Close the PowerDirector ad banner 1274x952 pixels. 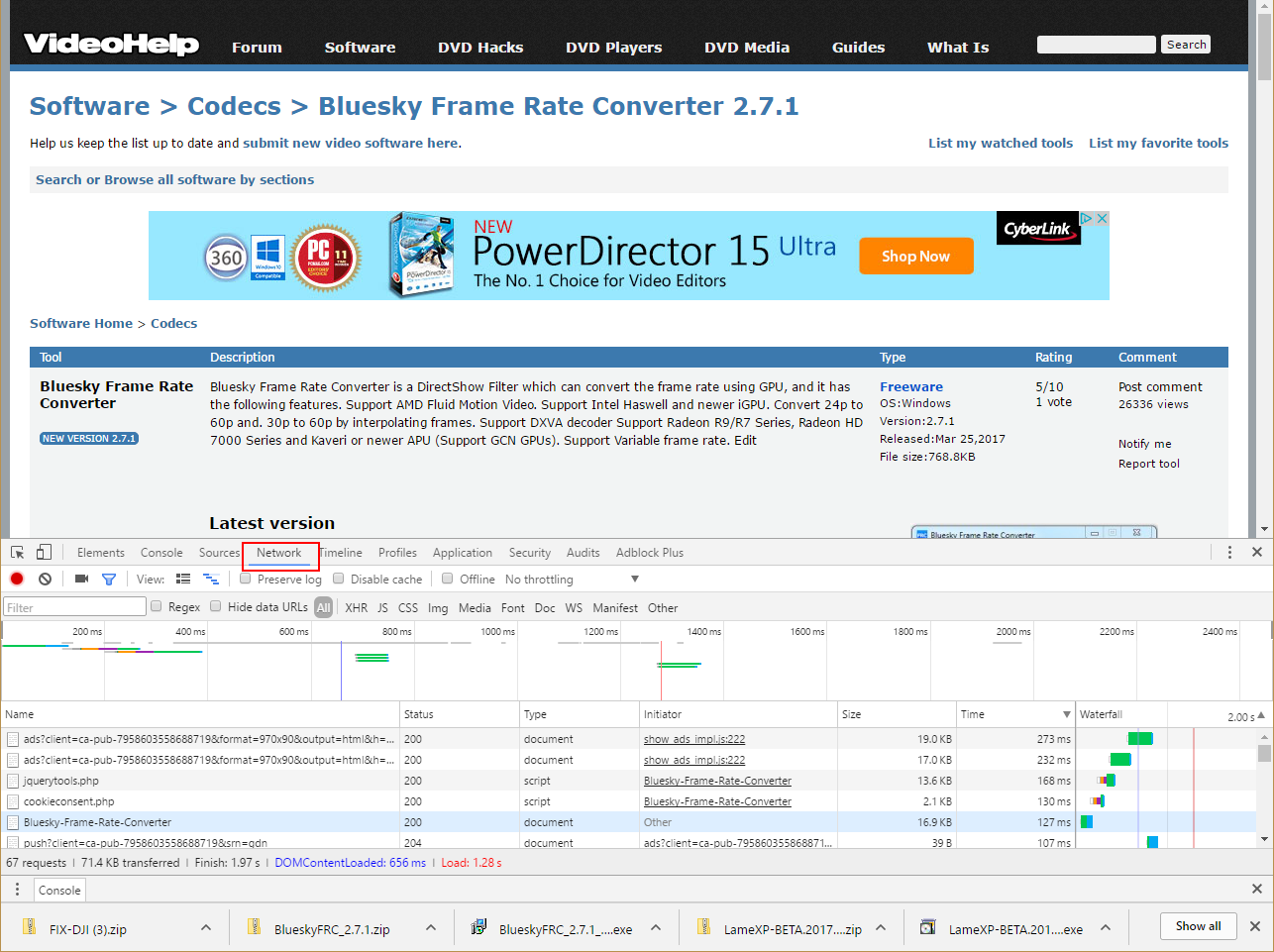click(1102, 218)
